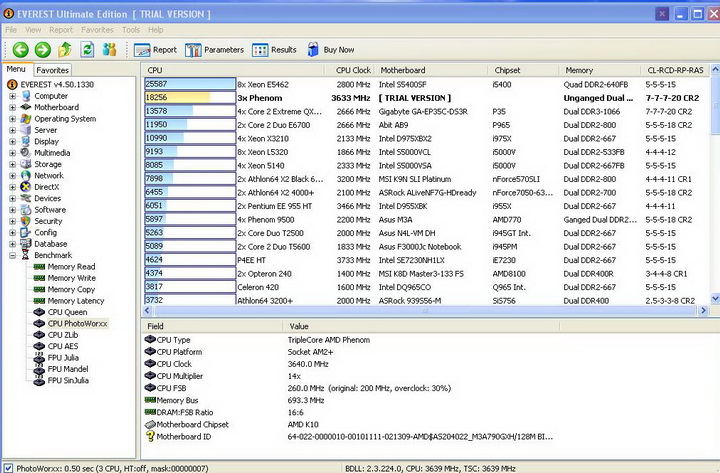Select the Motherboard ID field row

click(349, 437)
